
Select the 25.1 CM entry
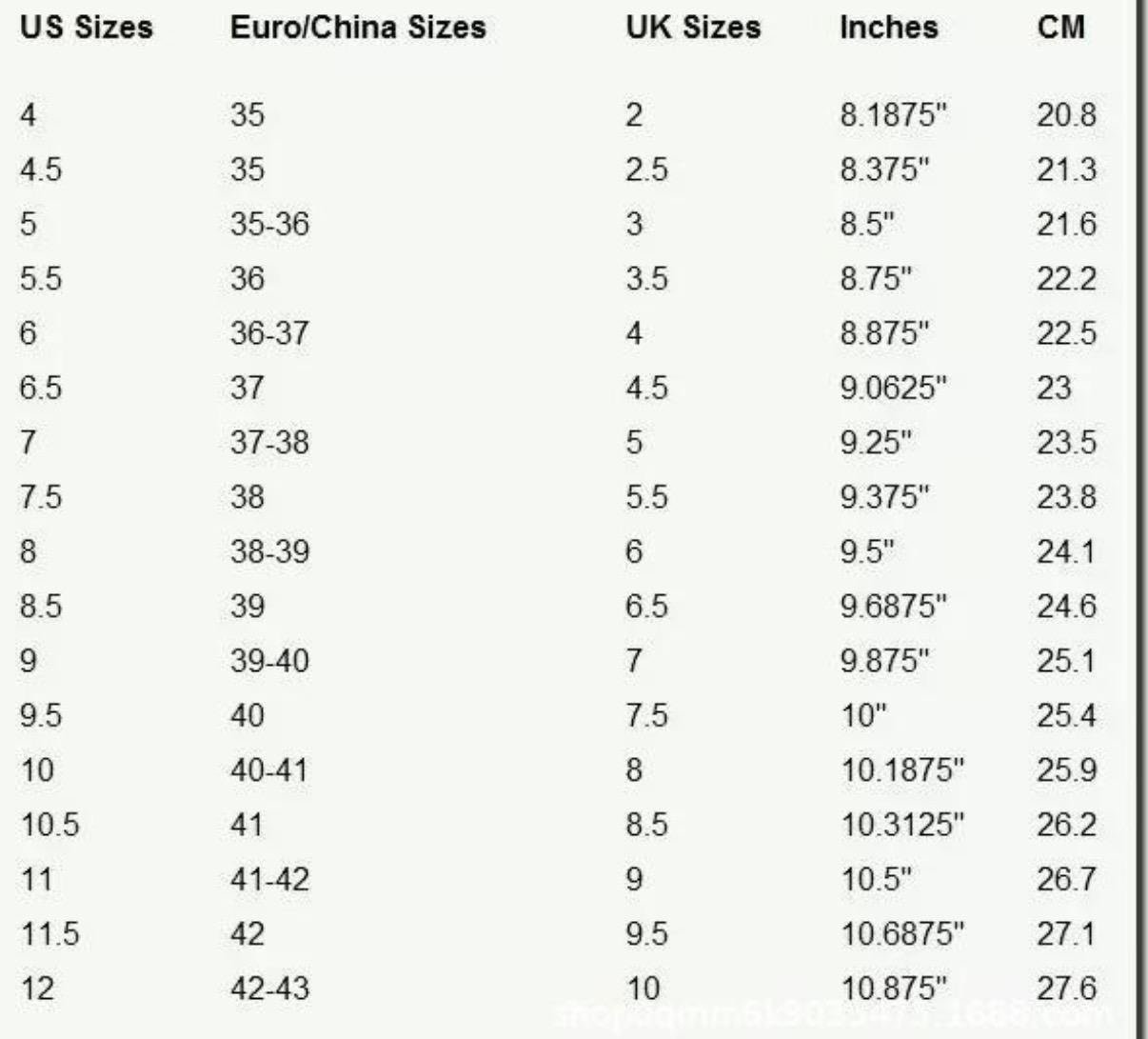1066,661
